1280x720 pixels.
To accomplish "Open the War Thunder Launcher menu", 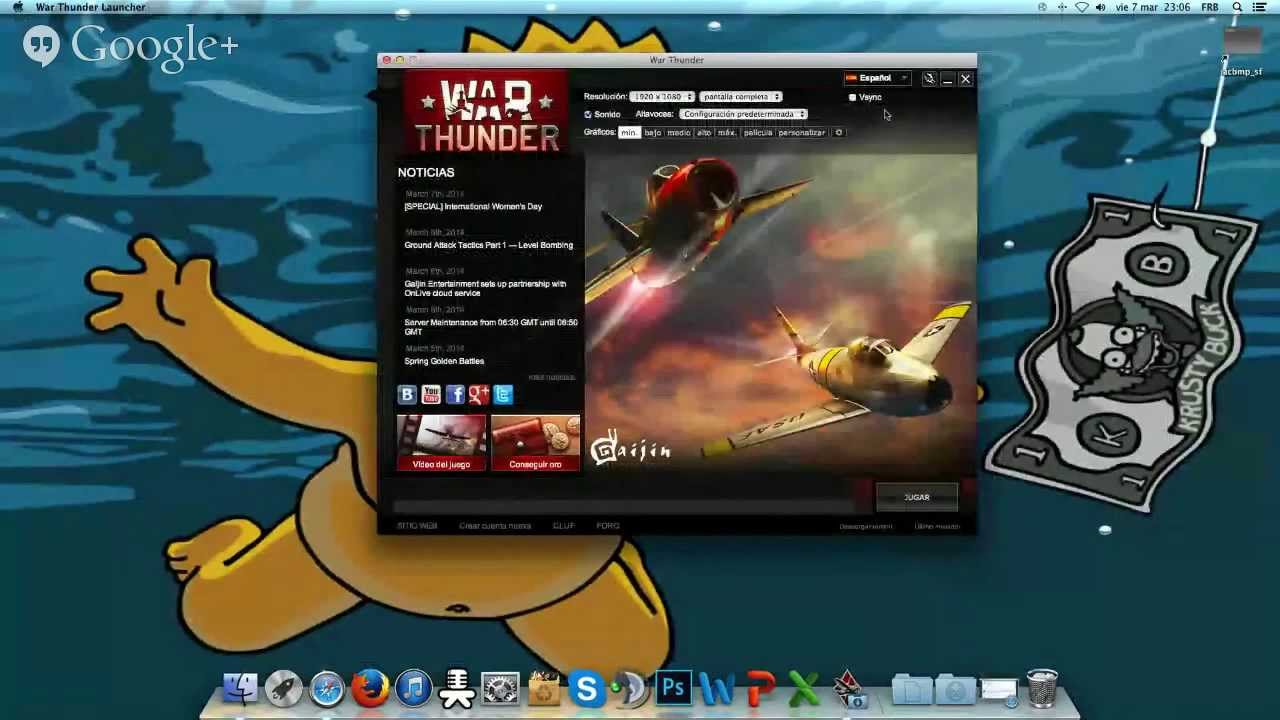I will tap(90, 7).
